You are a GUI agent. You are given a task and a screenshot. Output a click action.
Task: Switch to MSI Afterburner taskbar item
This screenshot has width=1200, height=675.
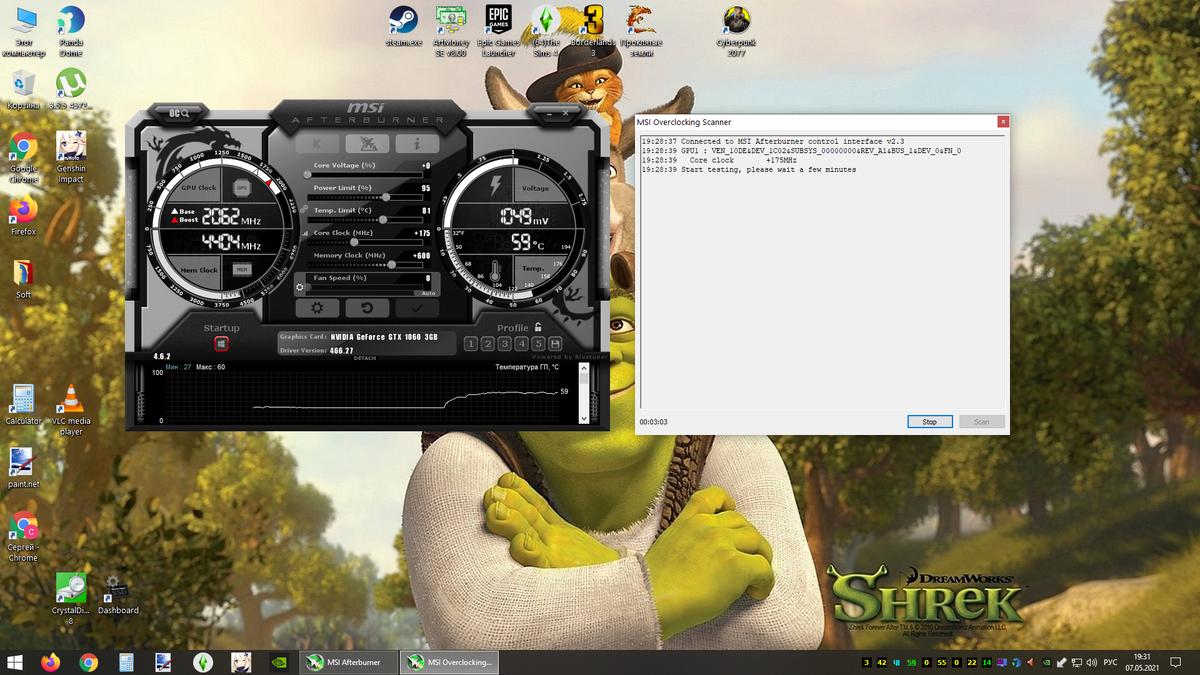point(351,662)
